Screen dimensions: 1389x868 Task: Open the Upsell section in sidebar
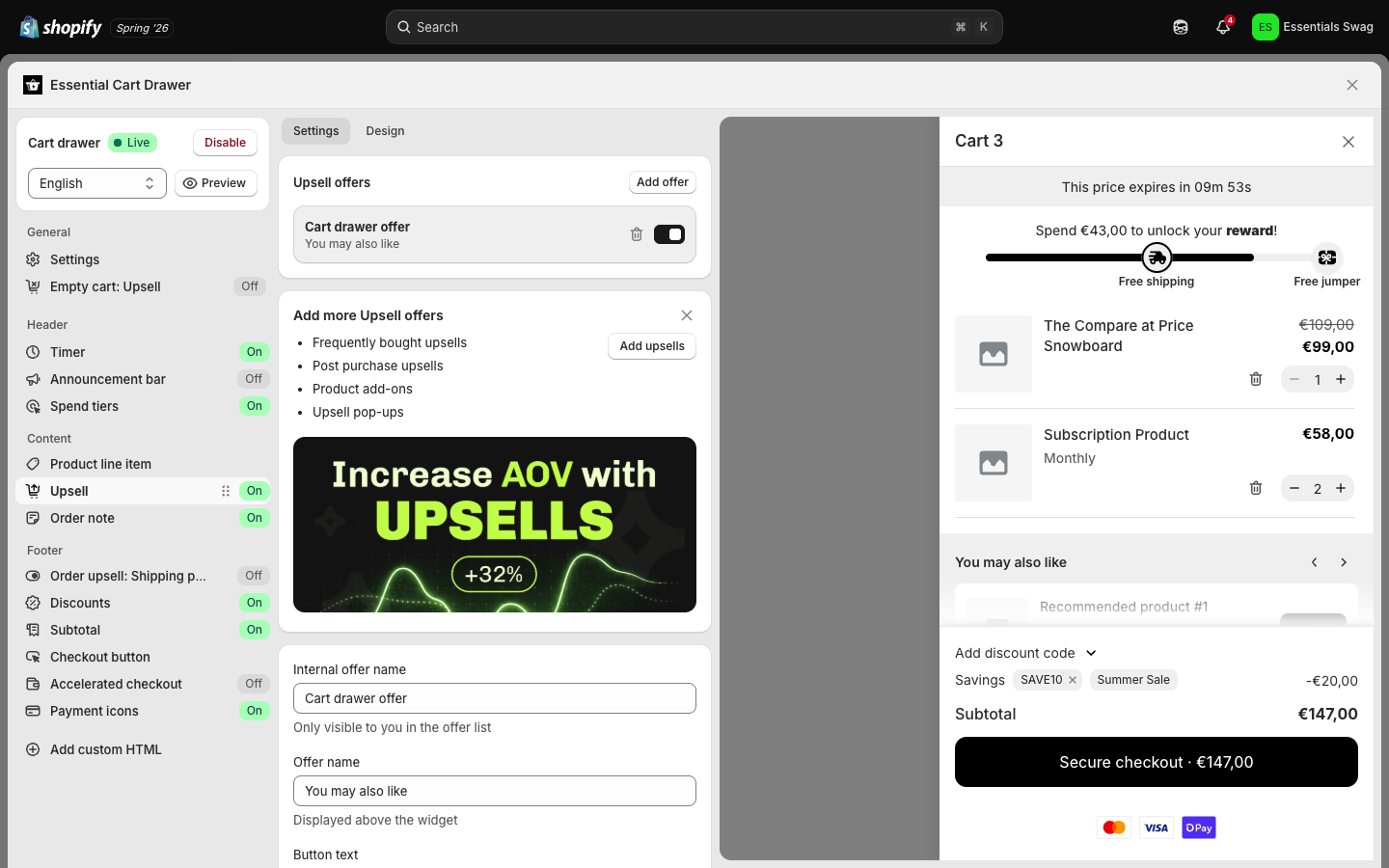[143, 491]
